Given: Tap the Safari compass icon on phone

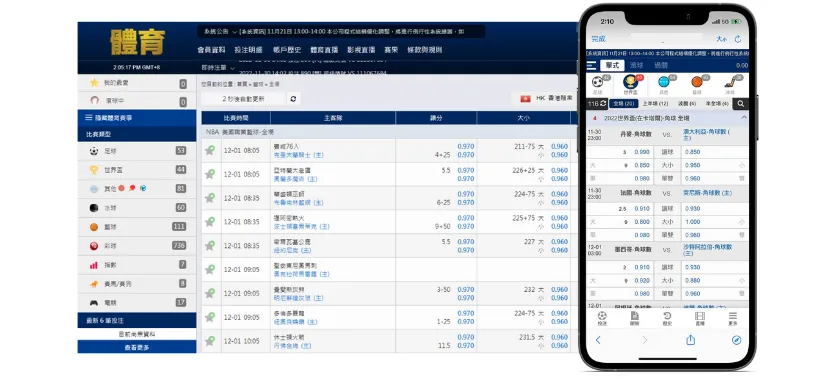Looking at the screenshot, I should pyautogui.click(x=737, y=340).
